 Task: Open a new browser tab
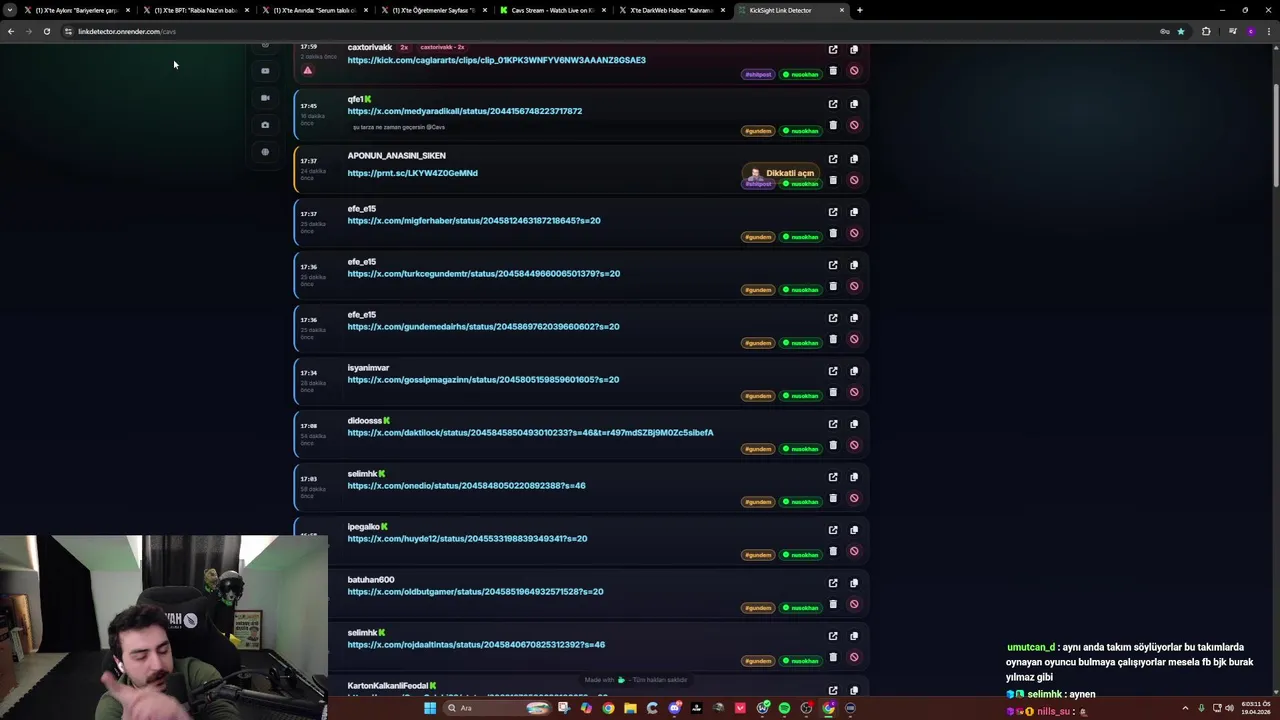pyautogui.click(x=860, y=10)
